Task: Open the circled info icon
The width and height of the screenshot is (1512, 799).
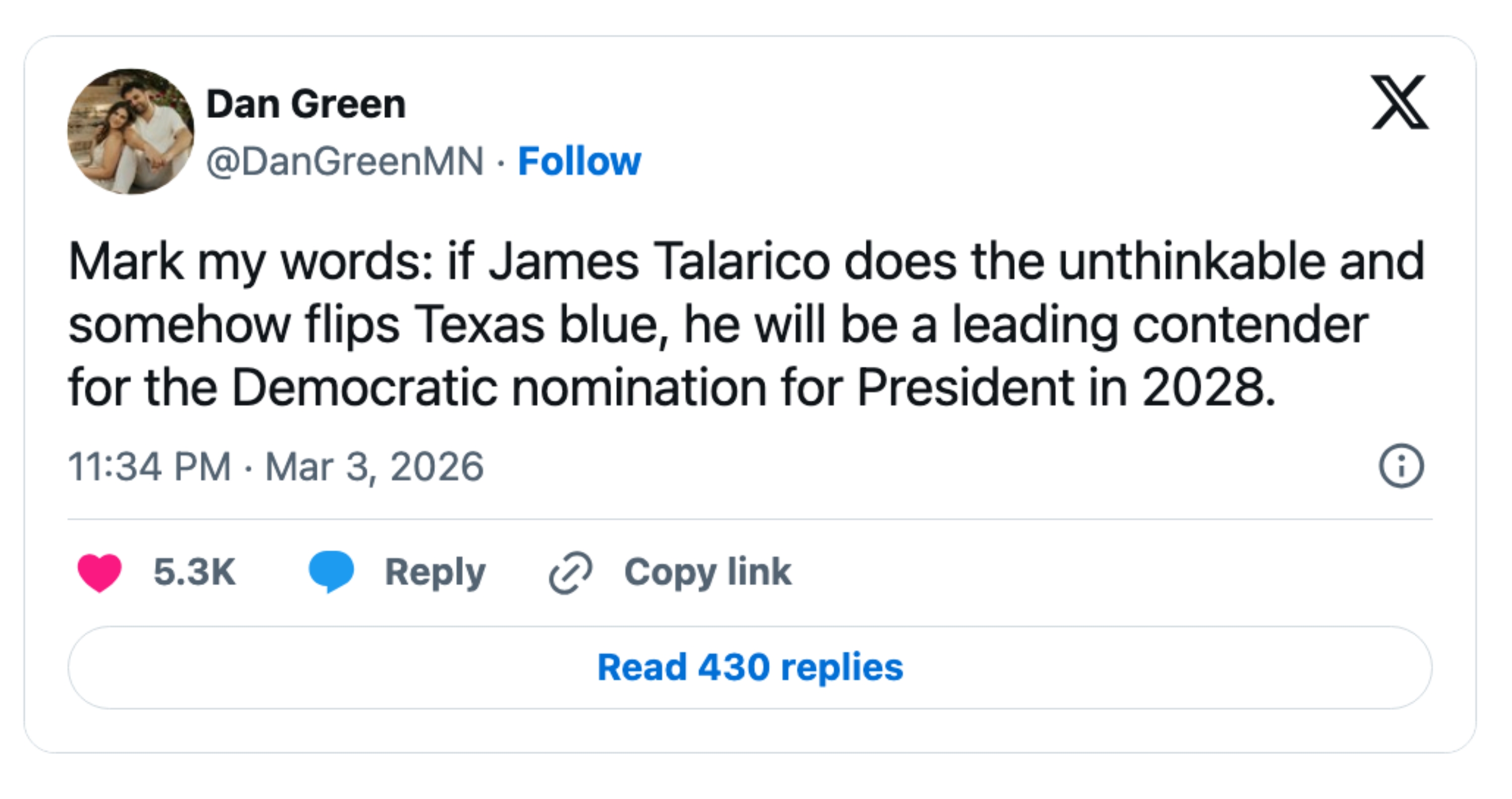Action: tap(1401, 466)
